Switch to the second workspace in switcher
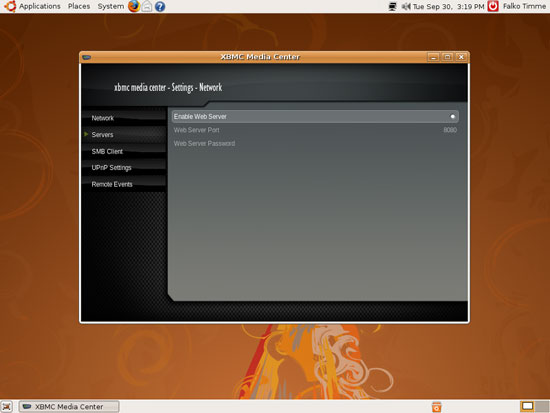Screen dimensions: 550x413 pyautogui.click(x=542, y=406)
